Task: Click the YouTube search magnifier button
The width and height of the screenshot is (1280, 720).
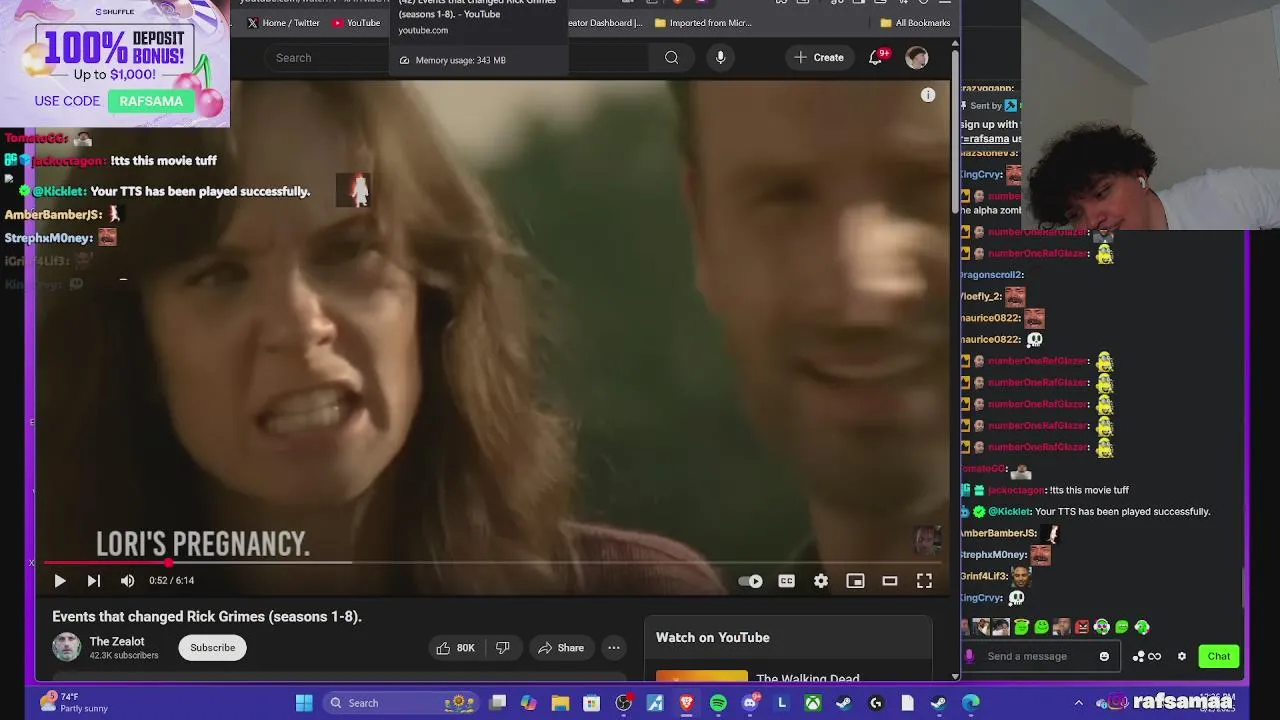Action: [x=671, y=58]
